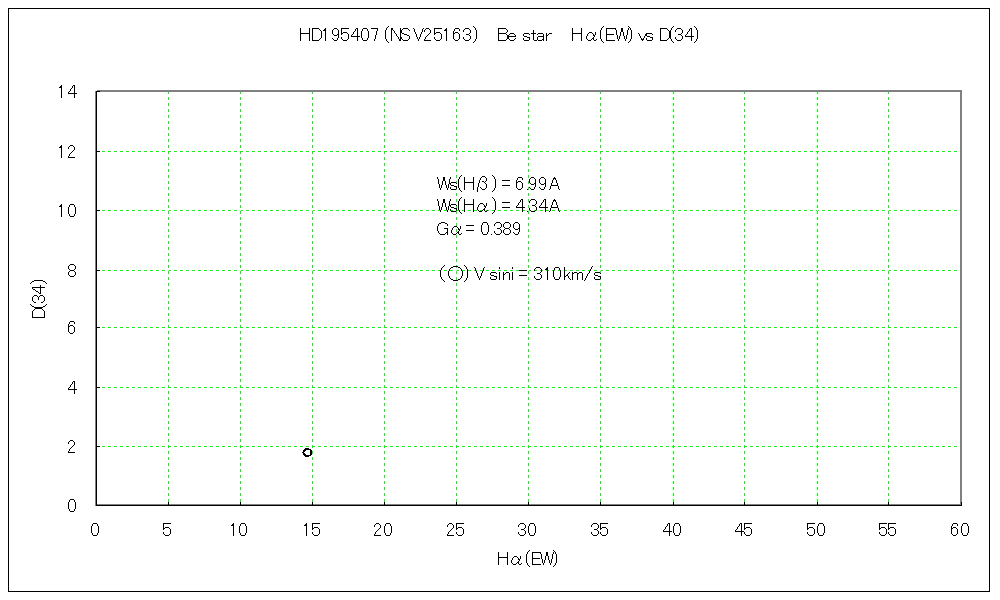Click the 35 tick label on horizontal axis
1000x600 pixels.
pos(600,528)
